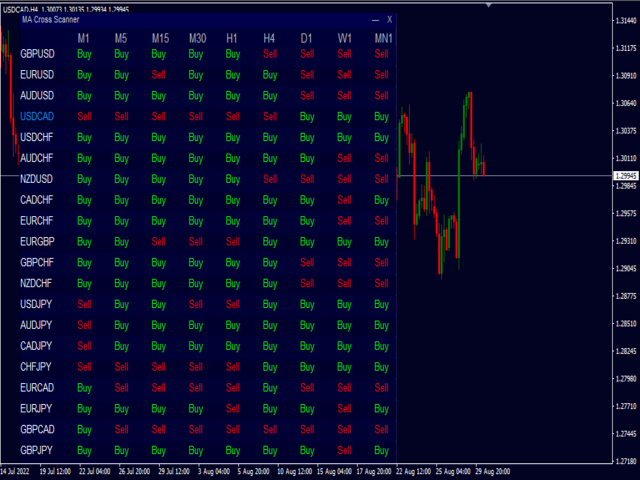
Task: Click CHFJPY H4 Buy signal
Action: (270, 367)
